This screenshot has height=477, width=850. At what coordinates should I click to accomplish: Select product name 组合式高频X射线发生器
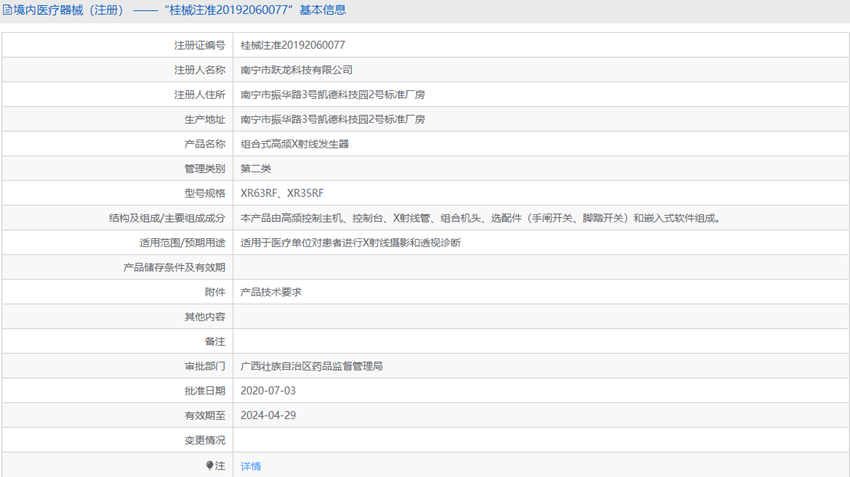pyautogui.click(x=295, y=144)
